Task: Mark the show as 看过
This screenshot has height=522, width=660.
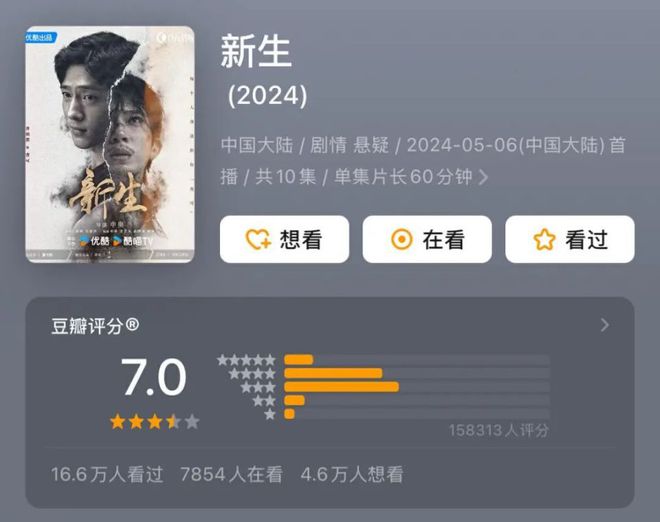Action: coord(570,239)
